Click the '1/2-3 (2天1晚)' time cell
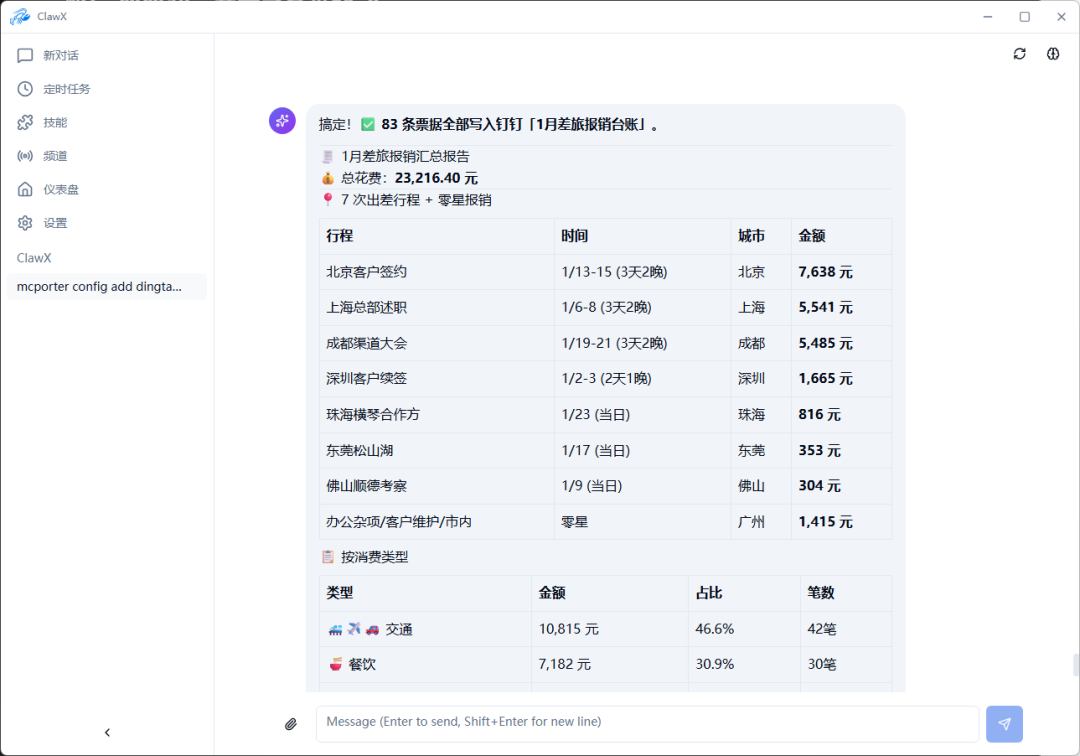 pyautogui.click(x=642, y=379)
